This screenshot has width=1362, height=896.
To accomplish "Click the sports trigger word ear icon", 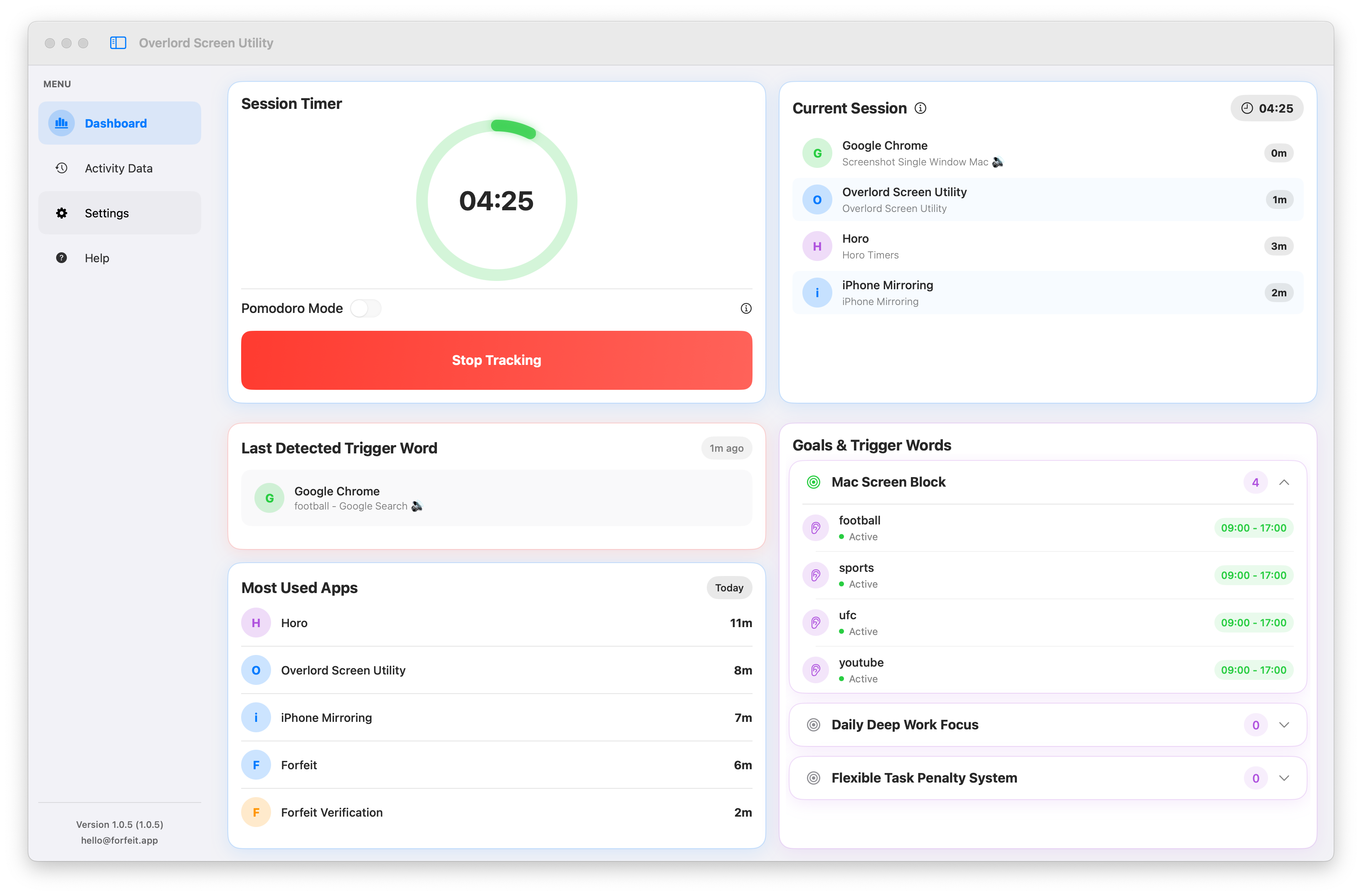I will [x=815, y=575].
